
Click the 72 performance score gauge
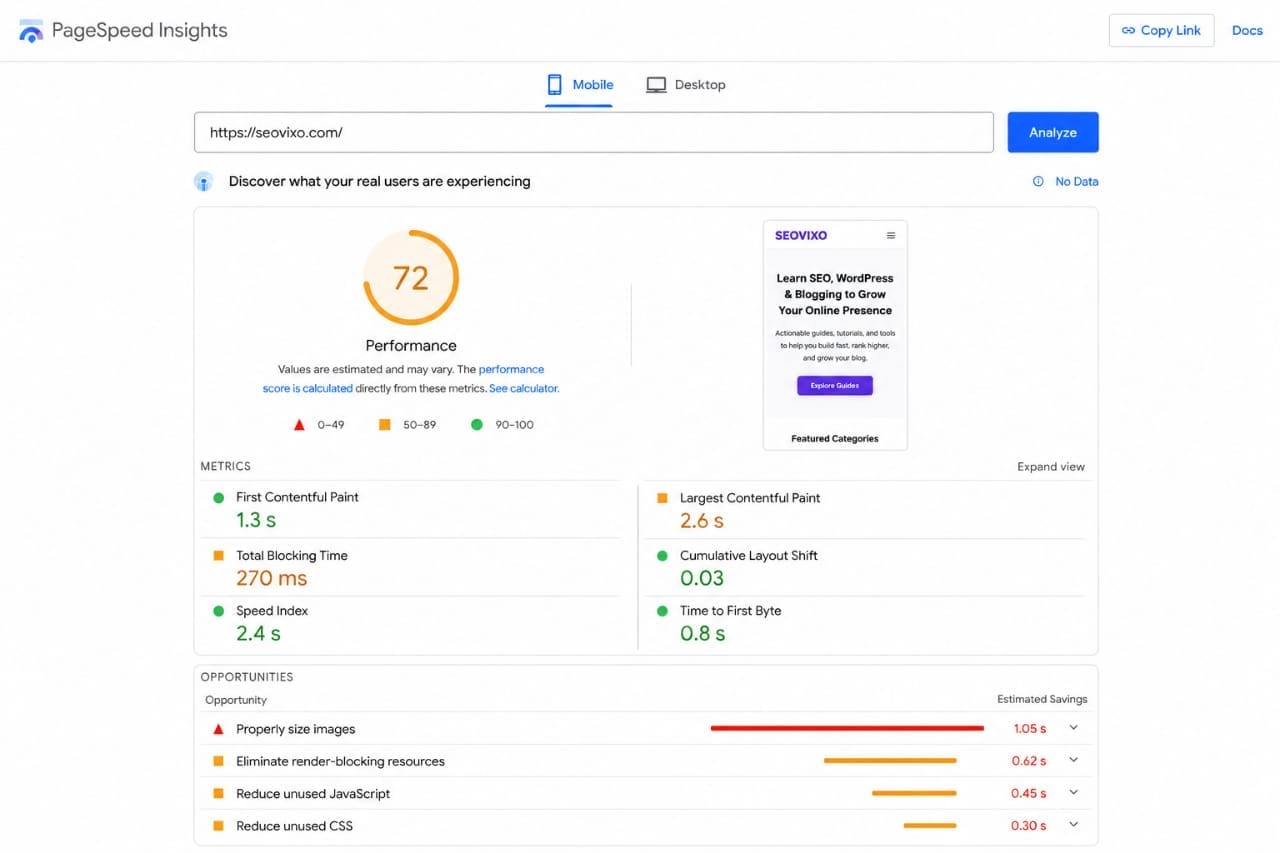tap(411, 277)
